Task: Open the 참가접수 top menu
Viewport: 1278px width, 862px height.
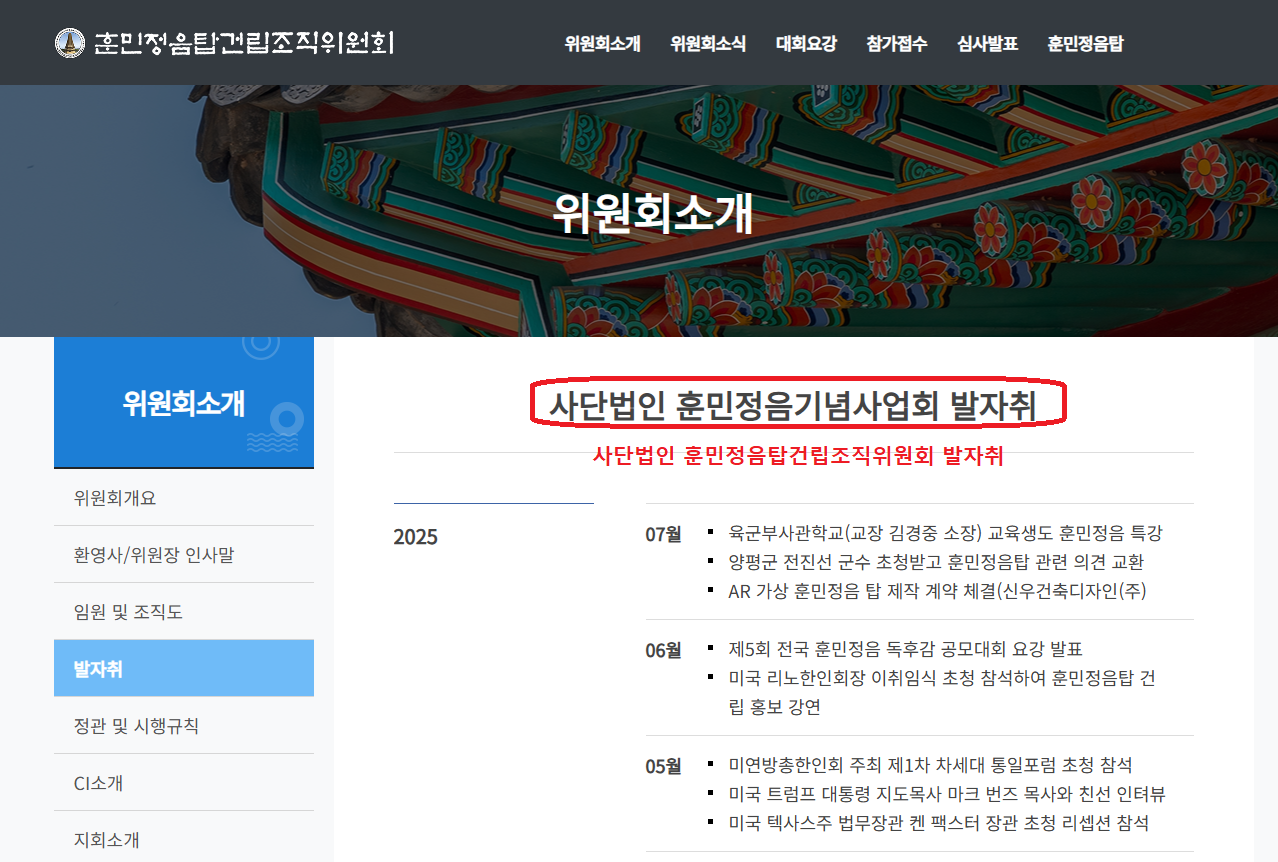Action: (897, 43)
